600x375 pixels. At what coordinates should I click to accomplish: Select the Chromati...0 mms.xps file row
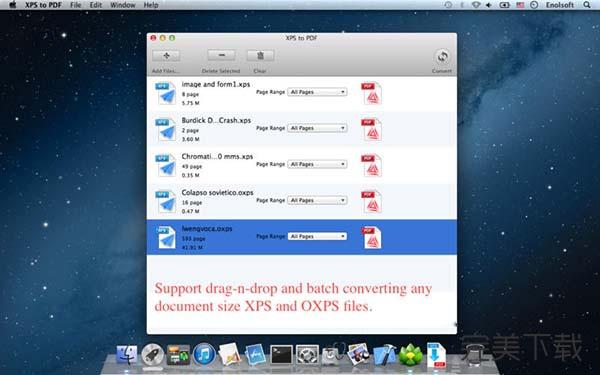click(302, 166)
